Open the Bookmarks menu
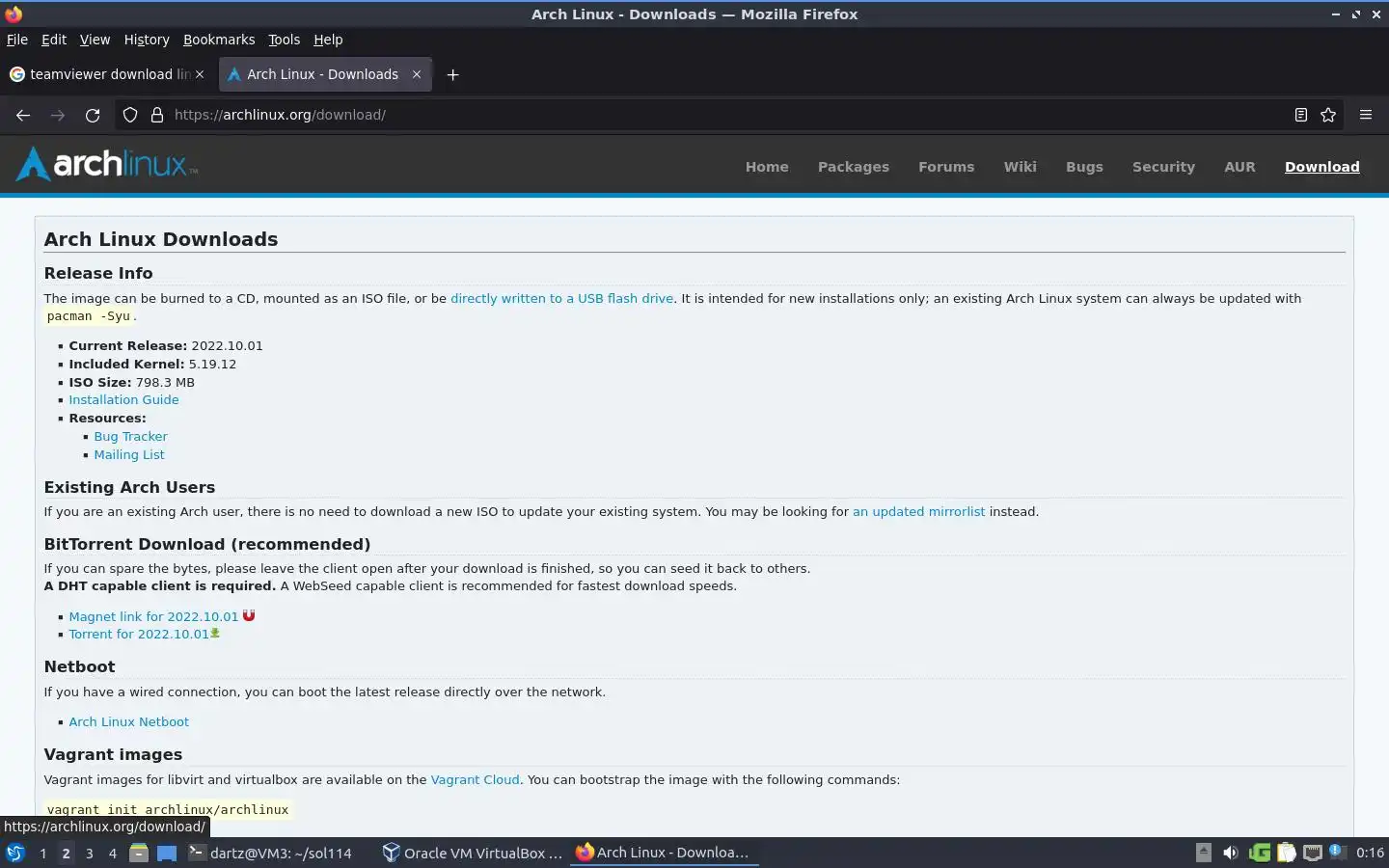 tap(219, 40)
